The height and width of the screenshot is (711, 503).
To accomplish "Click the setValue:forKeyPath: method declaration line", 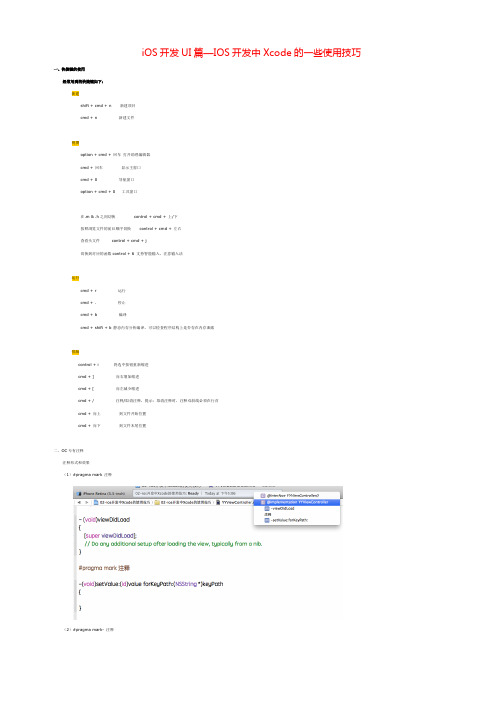I will 151,584.
